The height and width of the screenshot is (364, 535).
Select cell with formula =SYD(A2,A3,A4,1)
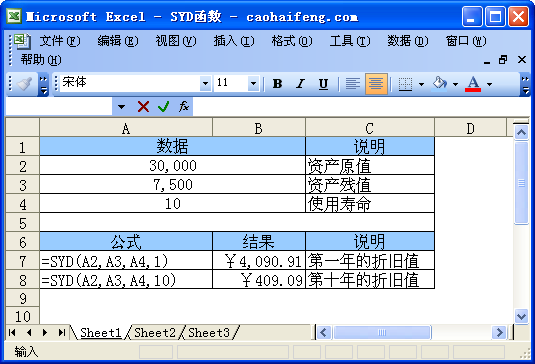126,261
